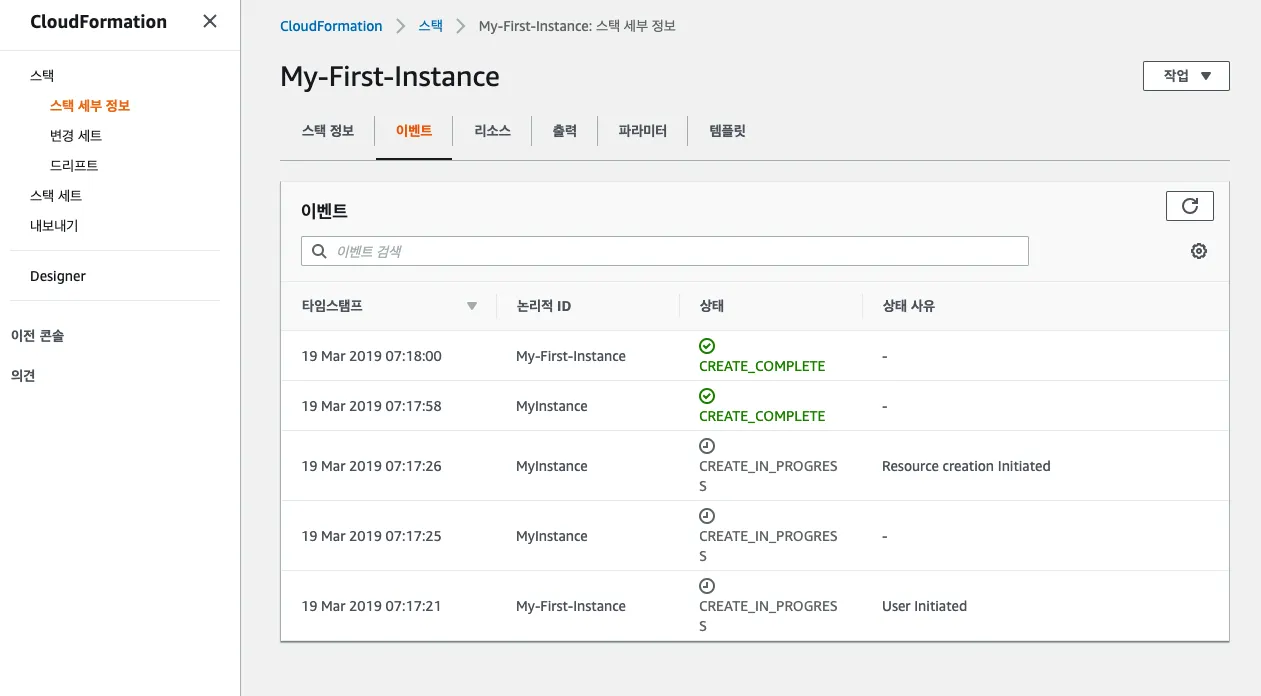
Task: Launch Designer from sidebar
Action: coord(58,276)
